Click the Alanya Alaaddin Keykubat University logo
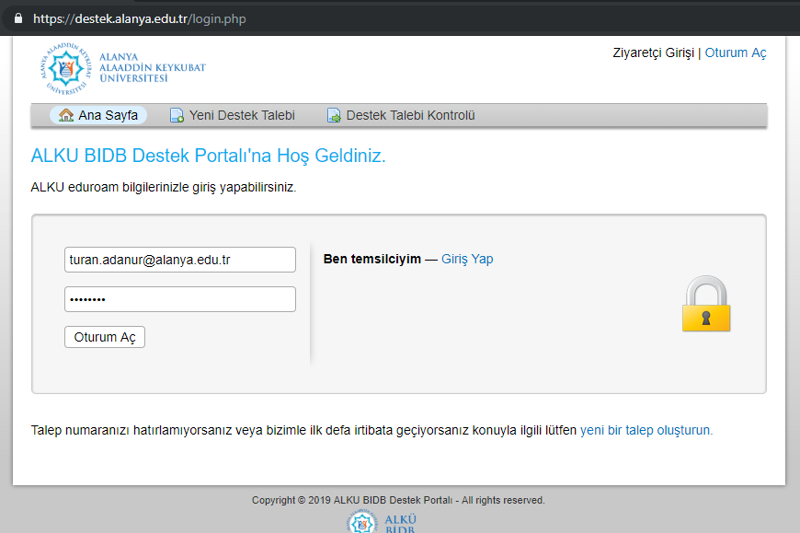The image size is (800, 533). coord(123,68)
